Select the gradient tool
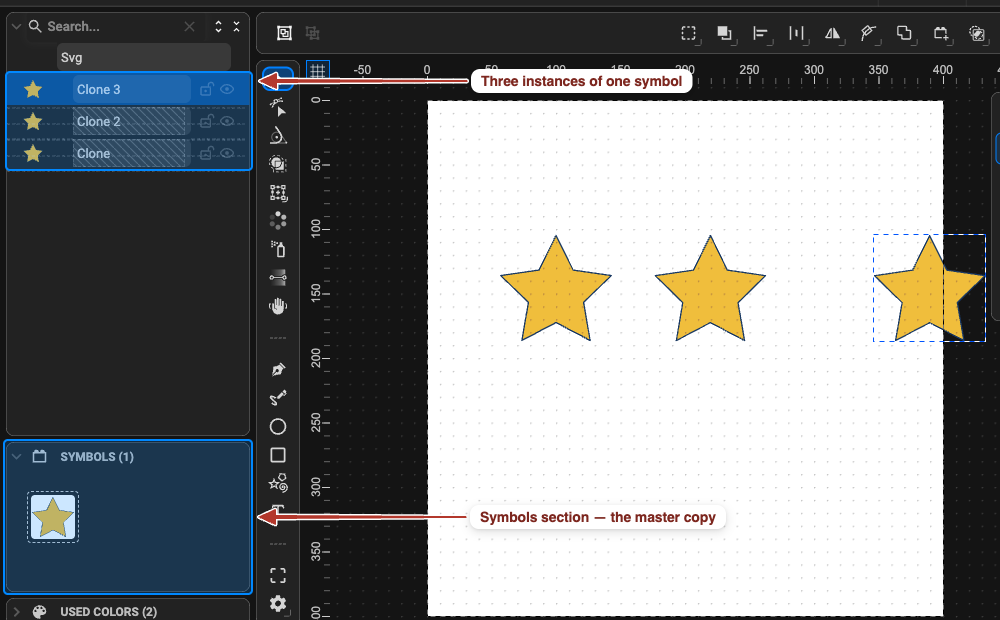 (277, 277)
